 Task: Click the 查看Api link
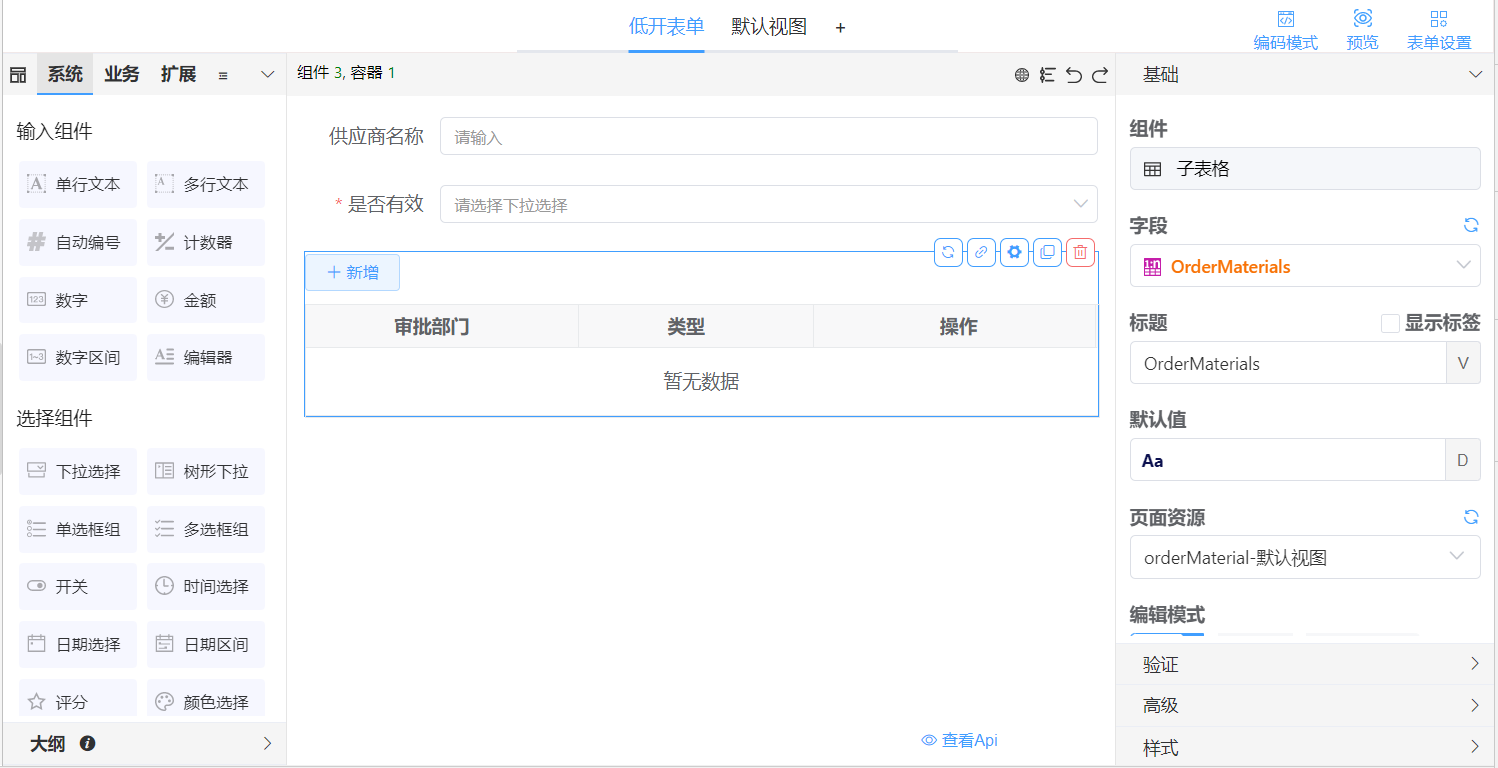[x=959, y=740]
